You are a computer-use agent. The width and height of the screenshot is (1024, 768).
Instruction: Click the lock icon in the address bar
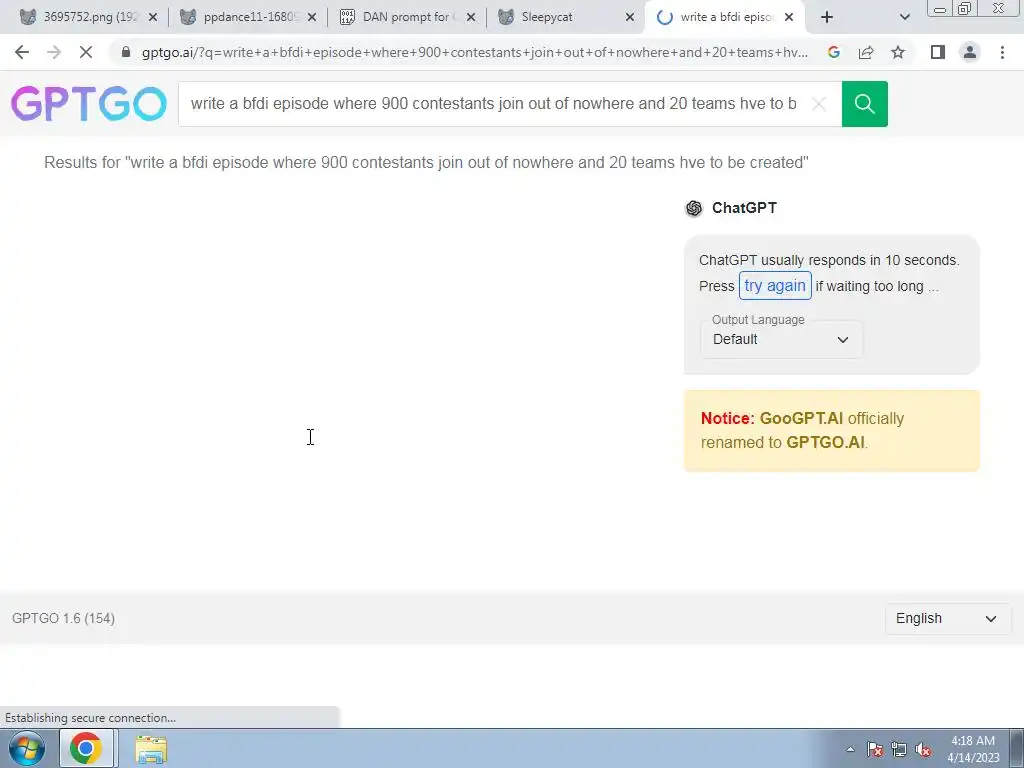click(x=126, y=52)
